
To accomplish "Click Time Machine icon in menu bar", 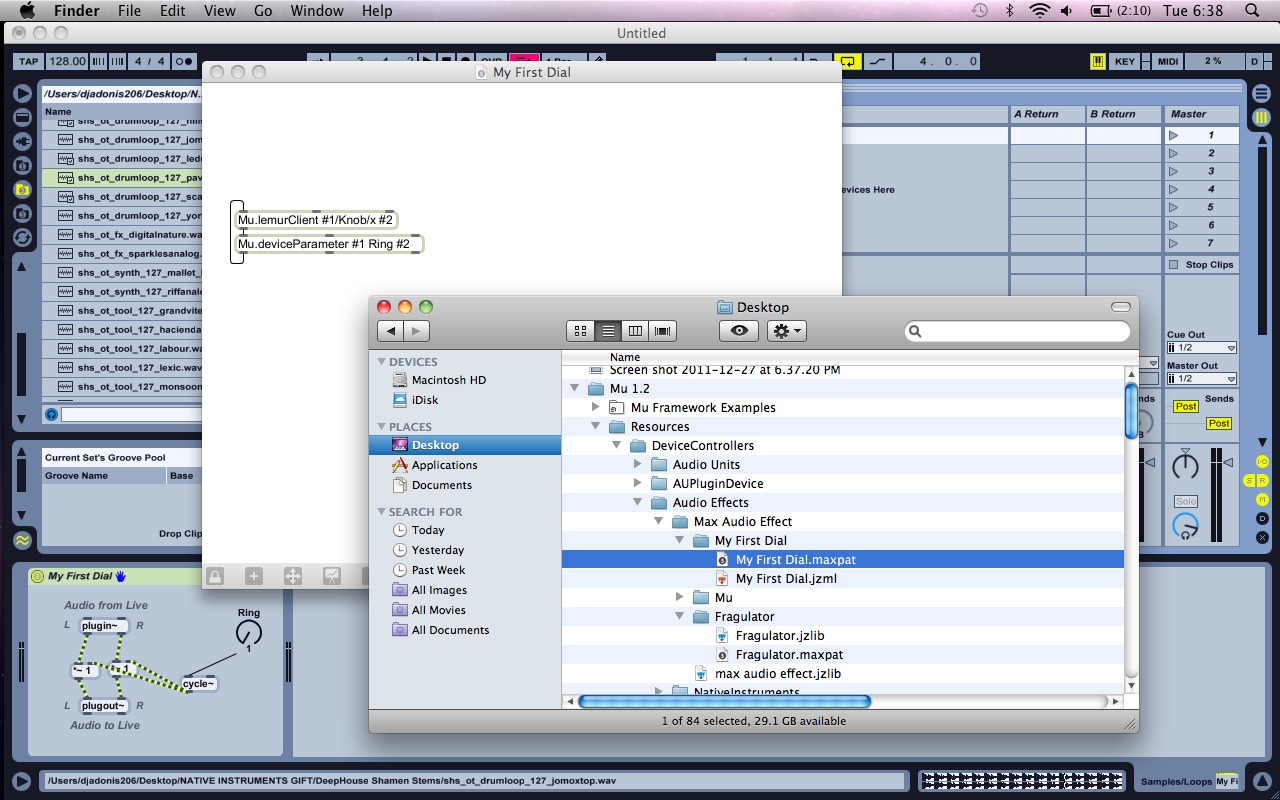I will (x=980, y=11).
